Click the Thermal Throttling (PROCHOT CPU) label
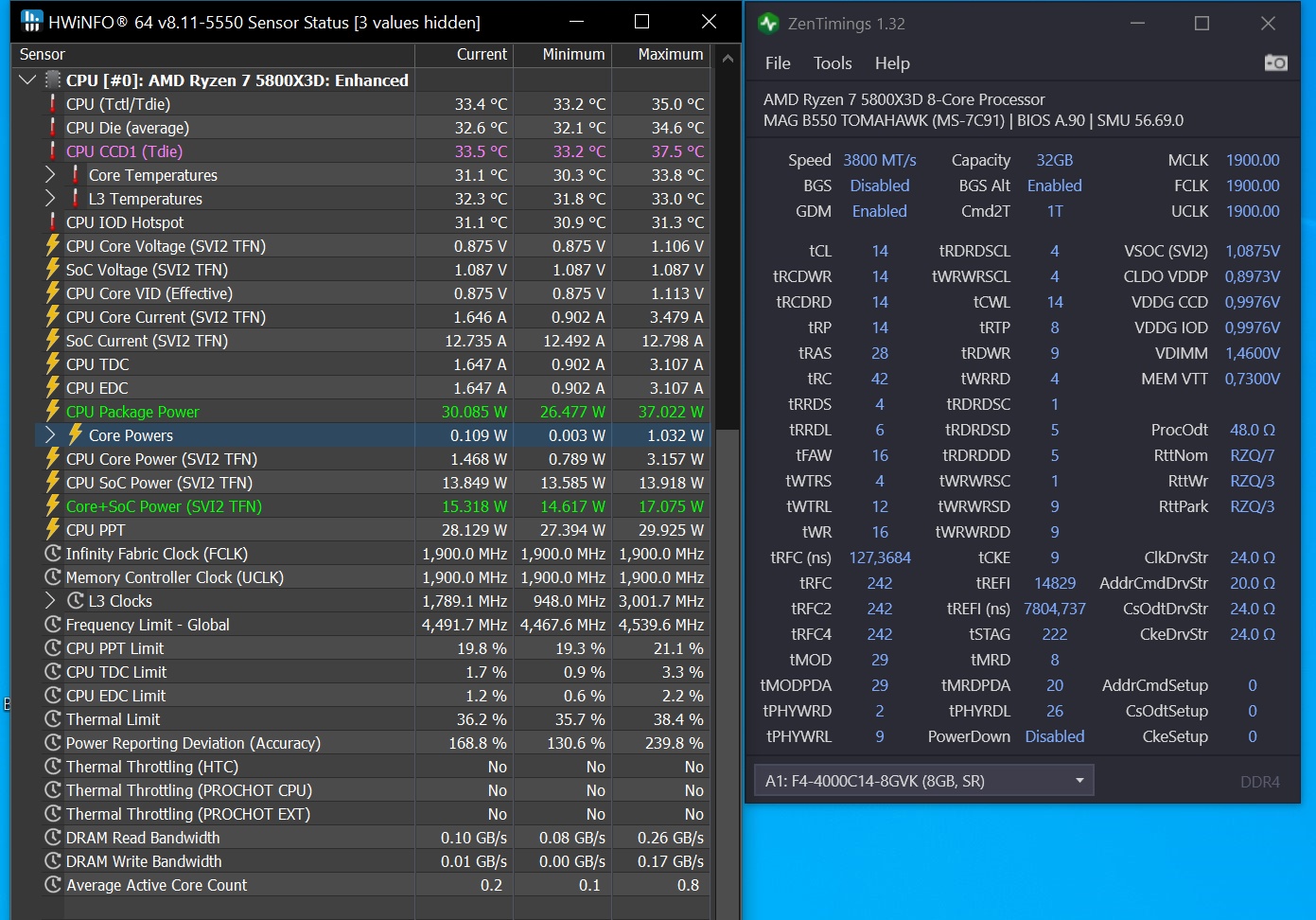1316x920 pixels. click(189, 790)
